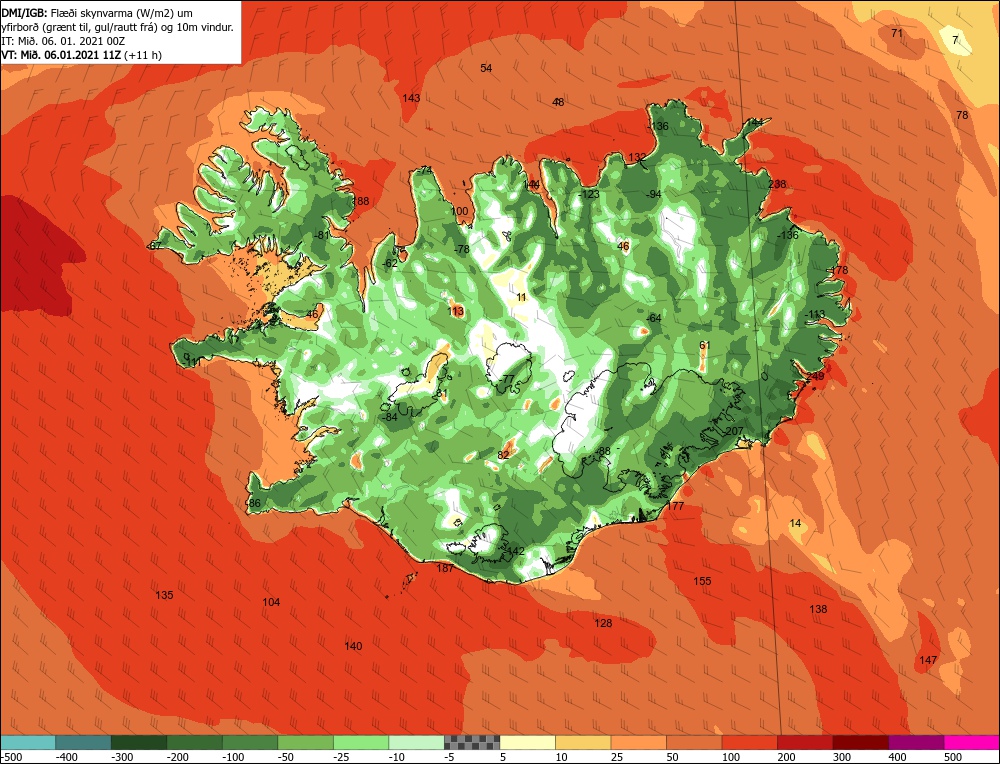1000x764 pixels.
Task: Click the legend label -500
Action: pos(11,757)
